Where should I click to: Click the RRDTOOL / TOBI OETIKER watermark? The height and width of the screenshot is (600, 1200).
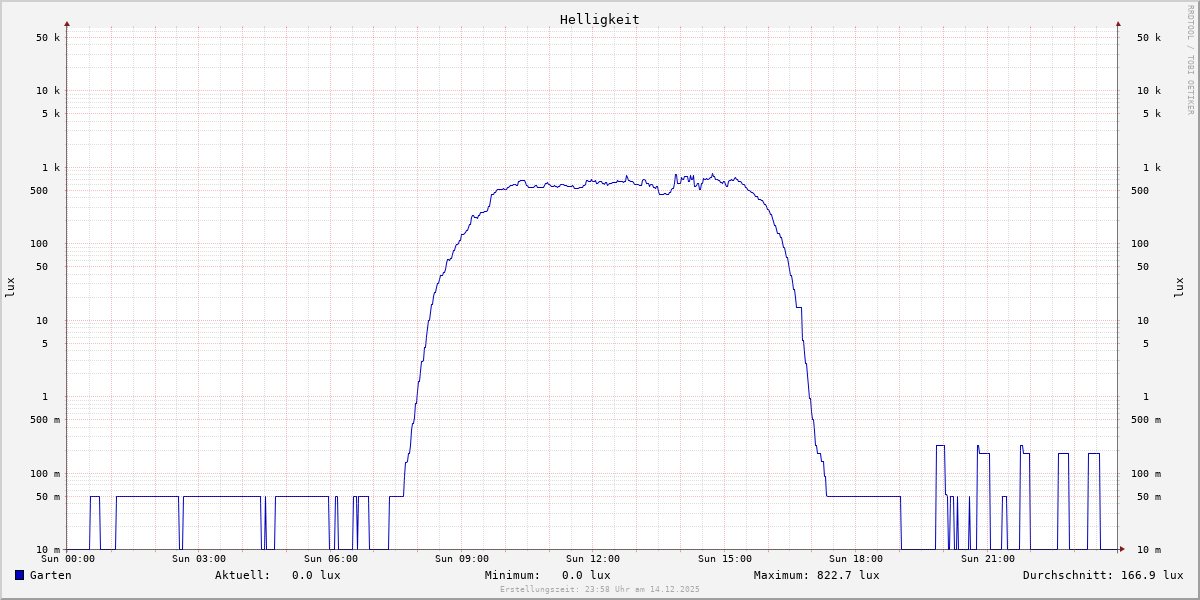tap(1190, 59)
